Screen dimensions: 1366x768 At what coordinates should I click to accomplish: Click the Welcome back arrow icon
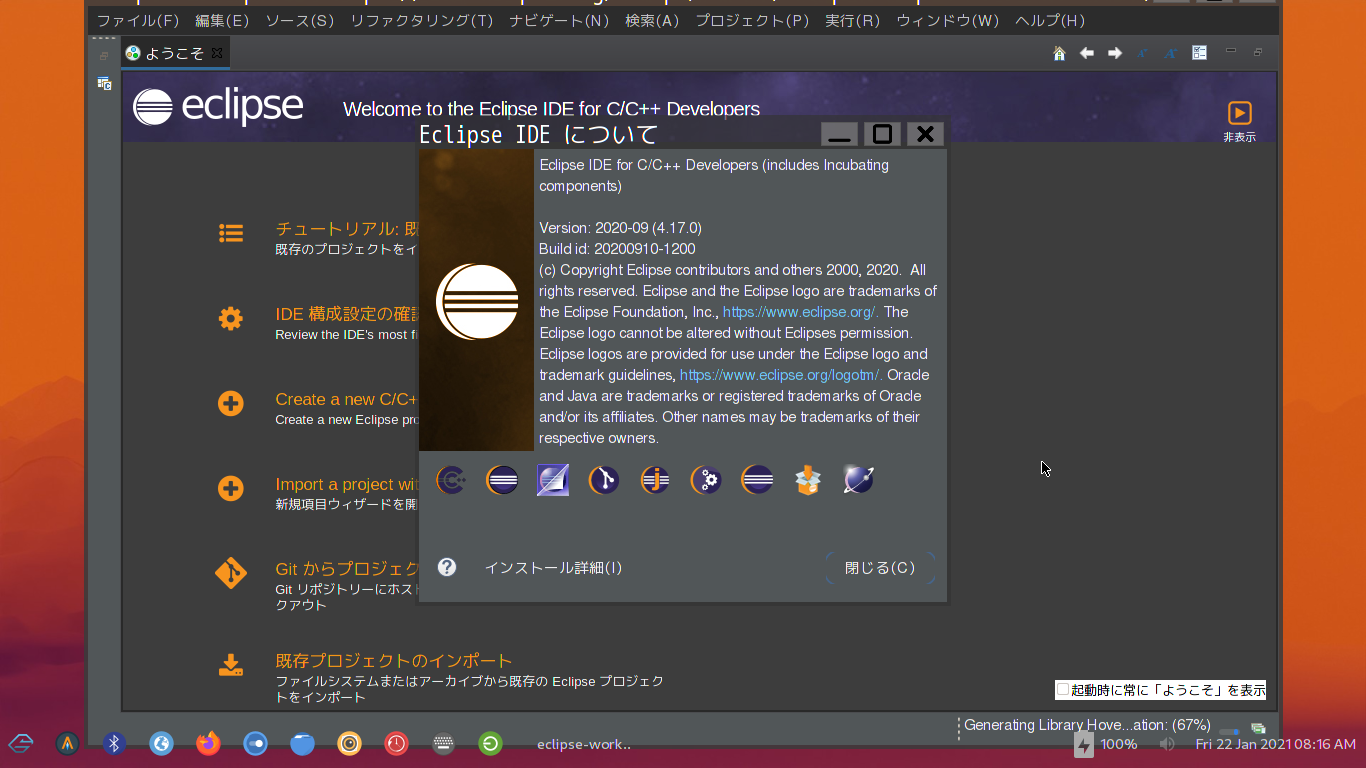coord(1087,53)
